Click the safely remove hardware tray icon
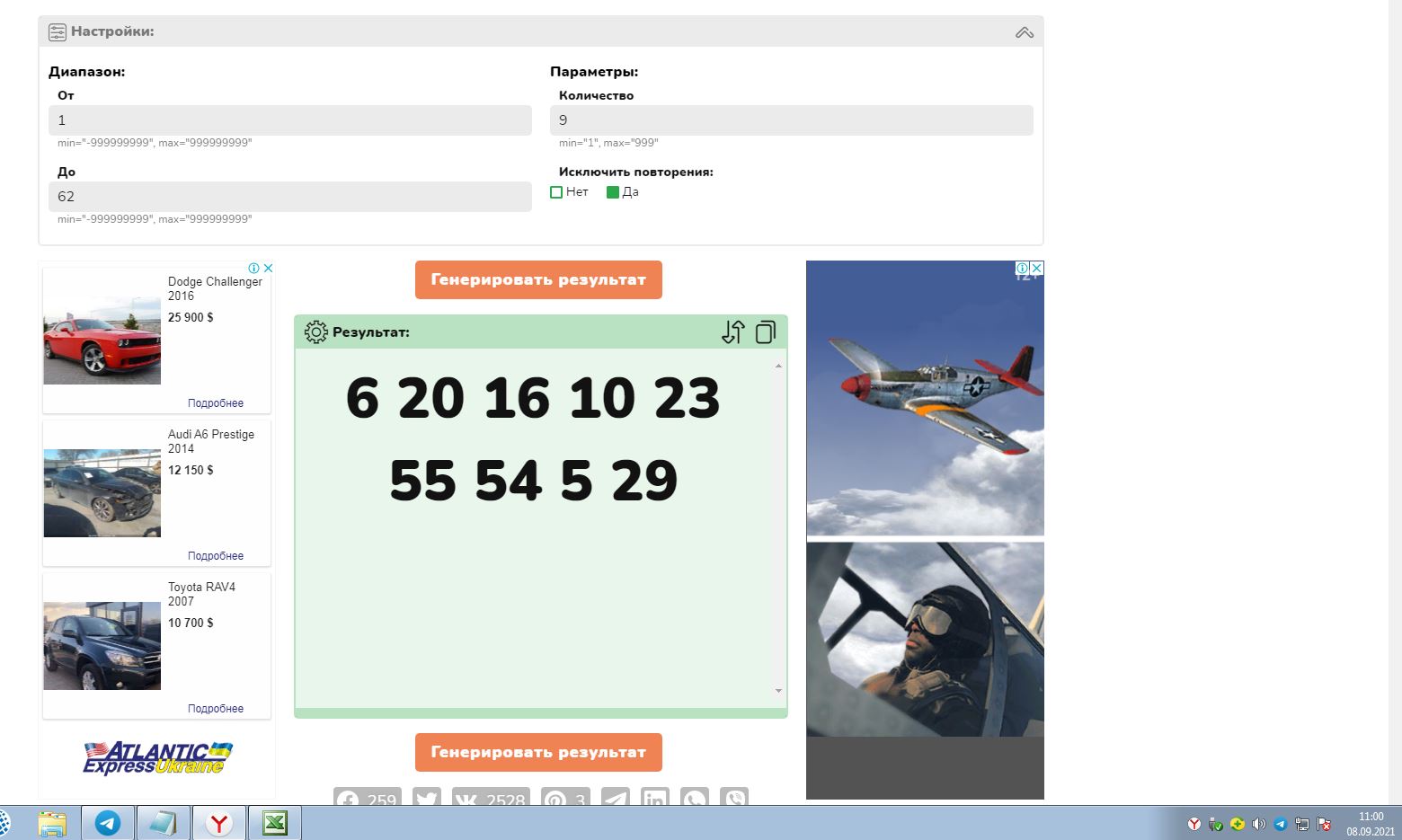The height and width of the screenshot is (840, 1402). click(x=1216, y=824)
